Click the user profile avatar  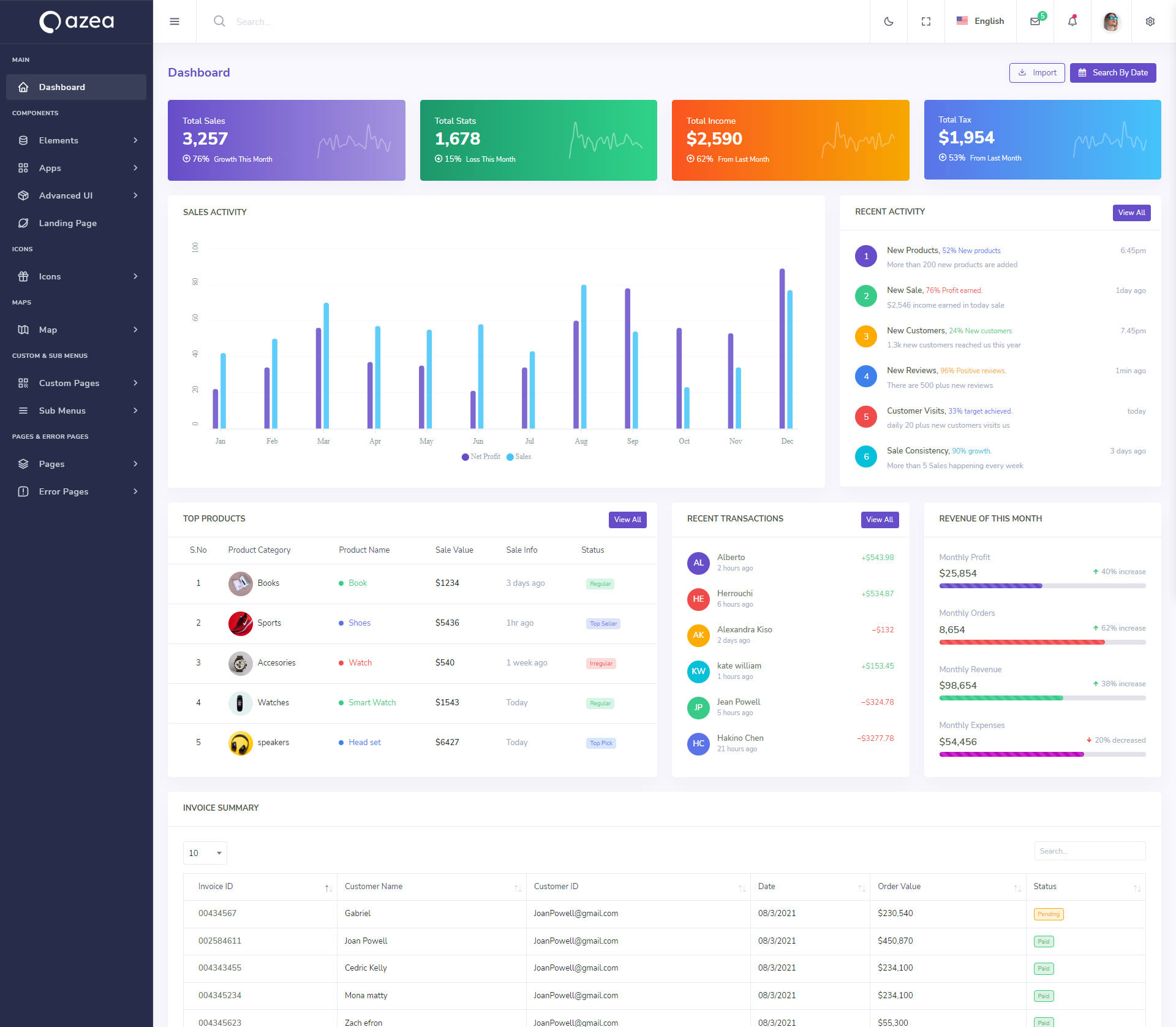click(x=1111, y=21)
